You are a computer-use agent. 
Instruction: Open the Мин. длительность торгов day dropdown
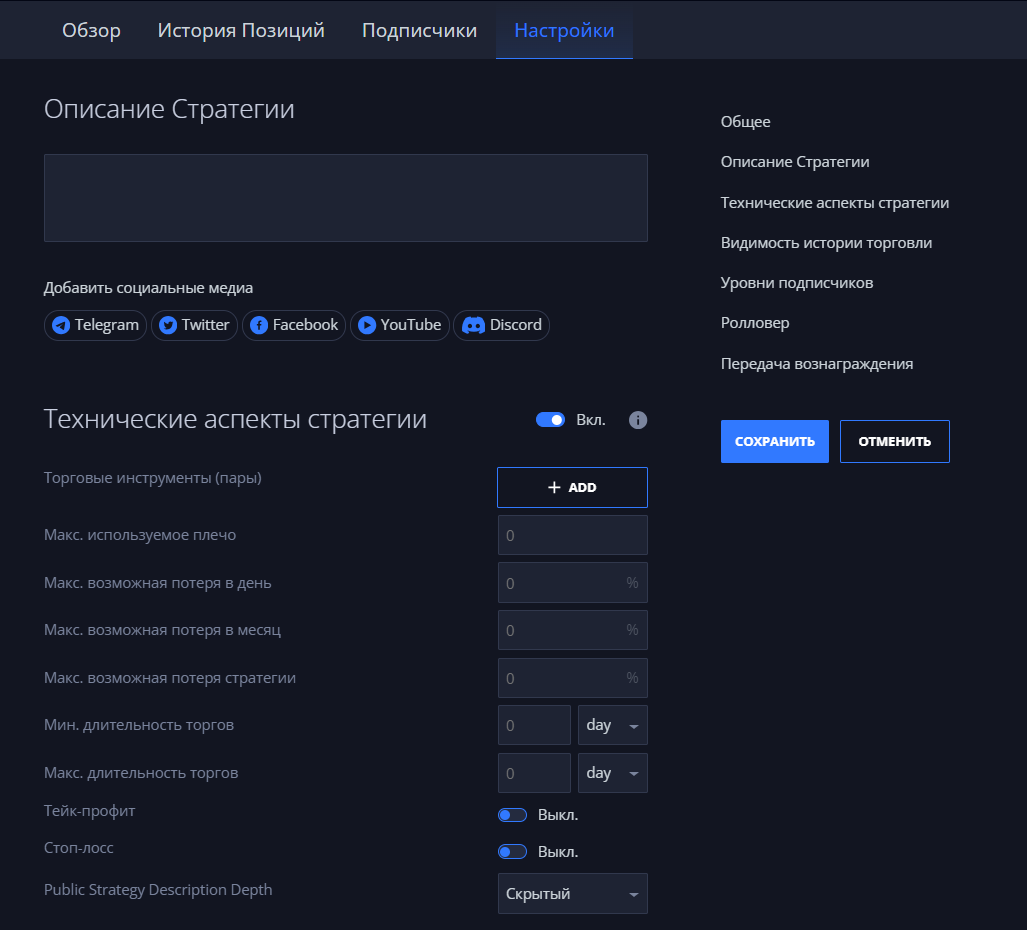(x=612, y=725)
